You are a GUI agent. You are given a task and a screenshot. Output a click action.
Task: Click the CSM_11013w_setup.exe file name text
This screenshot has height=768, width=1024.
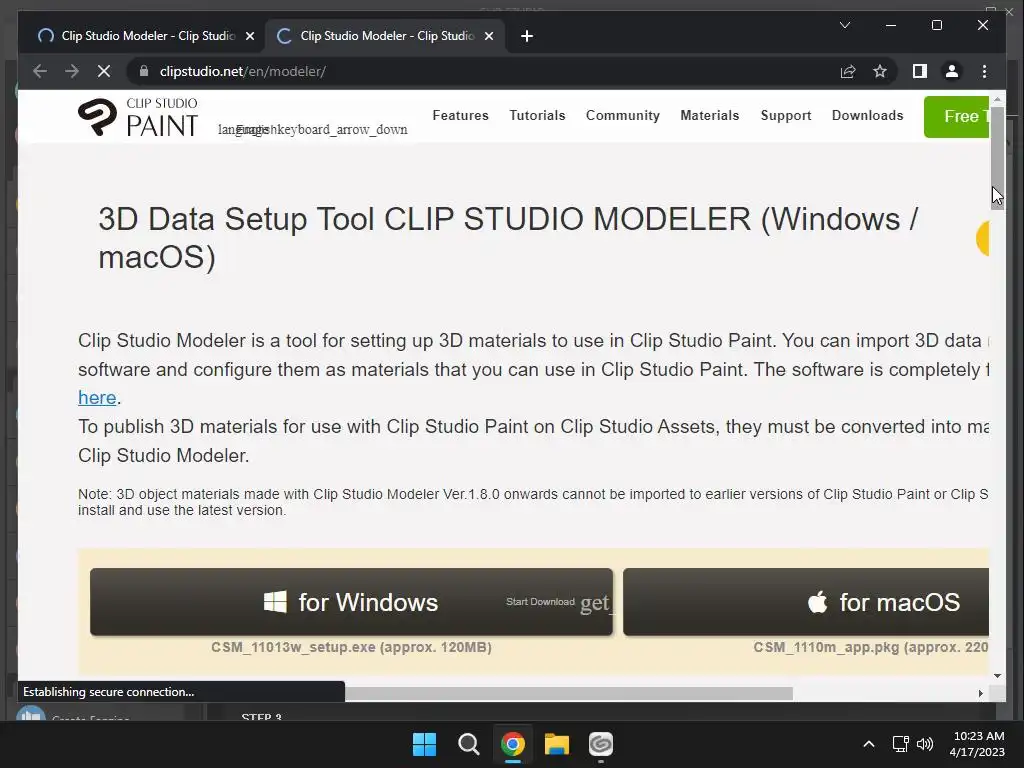(x=293, y=647)
